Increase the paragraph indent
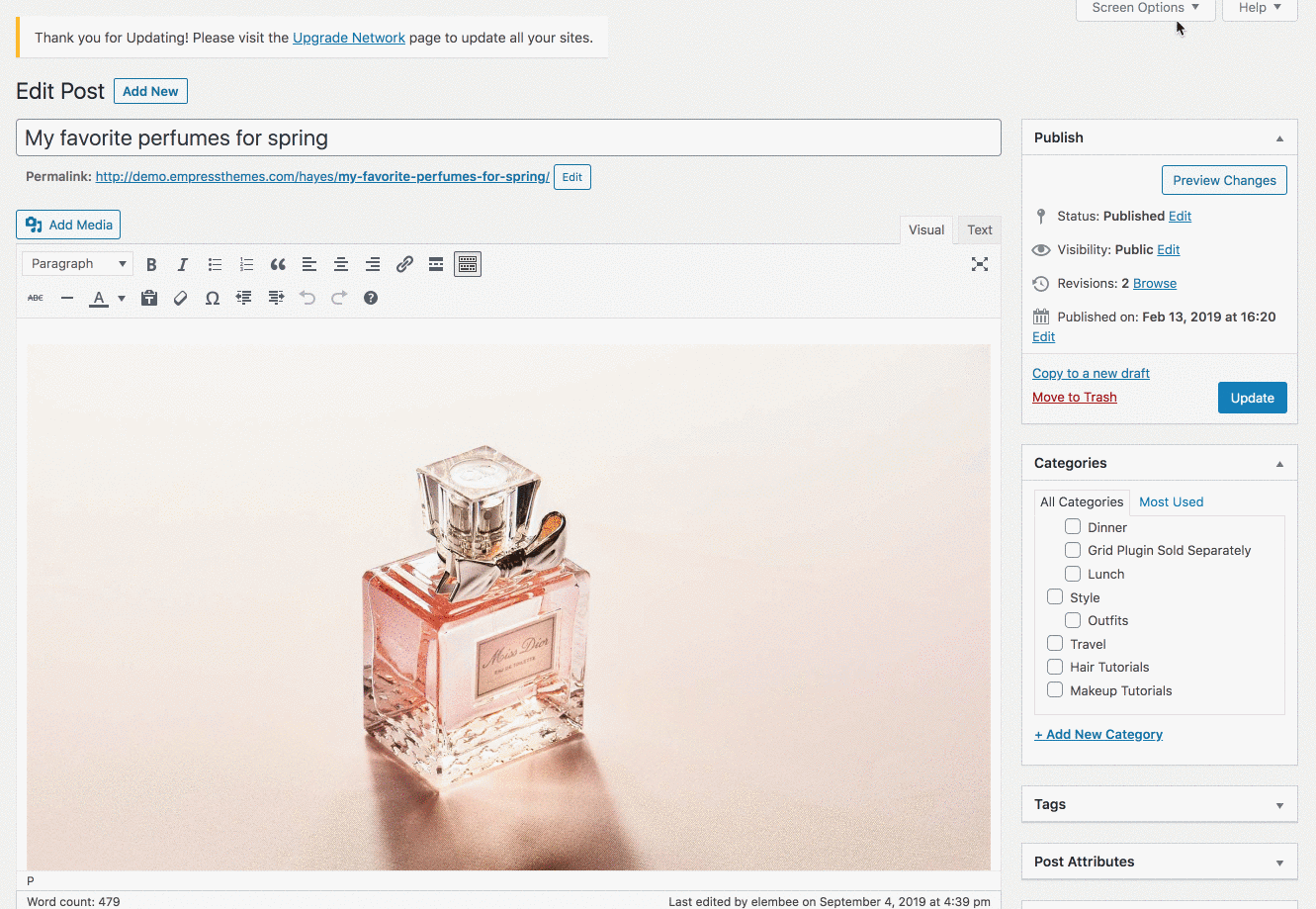This screenshot has height=909, width=1316. pos(276,298)
